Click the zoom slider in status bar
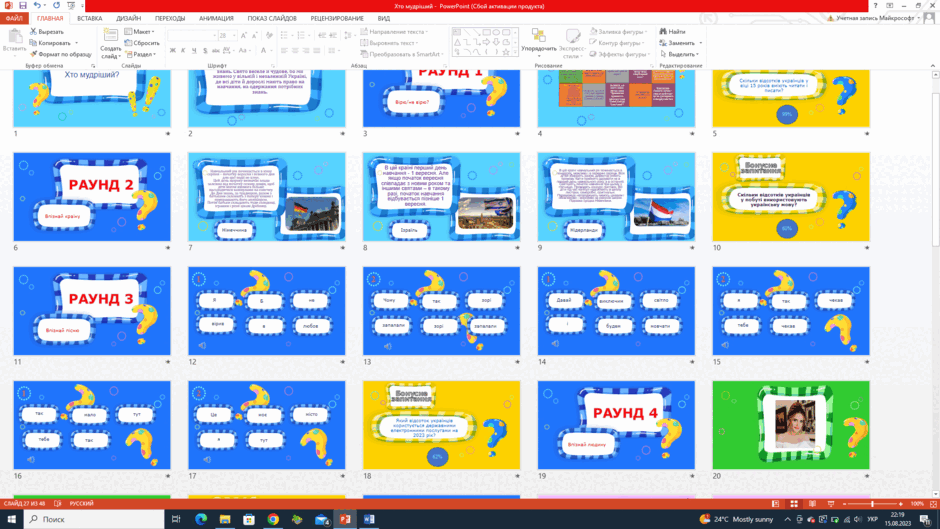Image resolution: width=940 pixels, height=529 pixels. pyautogui.click(x=872, y=504)
